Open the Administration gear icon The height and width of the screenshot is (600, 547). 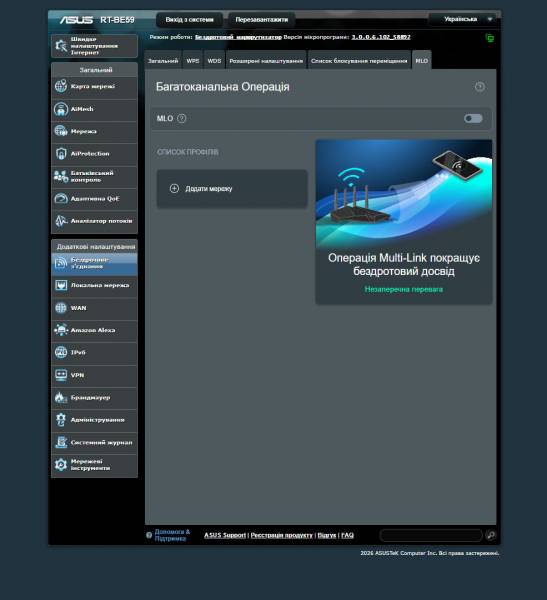61,420
